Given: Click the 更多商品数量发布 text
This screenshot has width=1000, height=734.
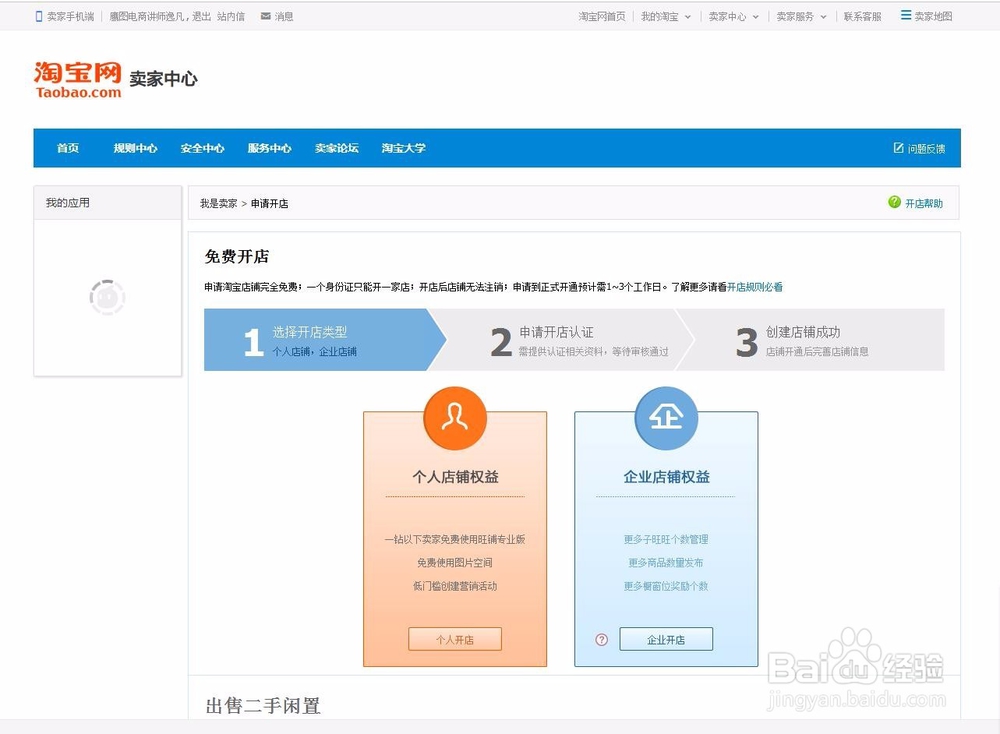Looking at the screenshot, I should [666, 562].
